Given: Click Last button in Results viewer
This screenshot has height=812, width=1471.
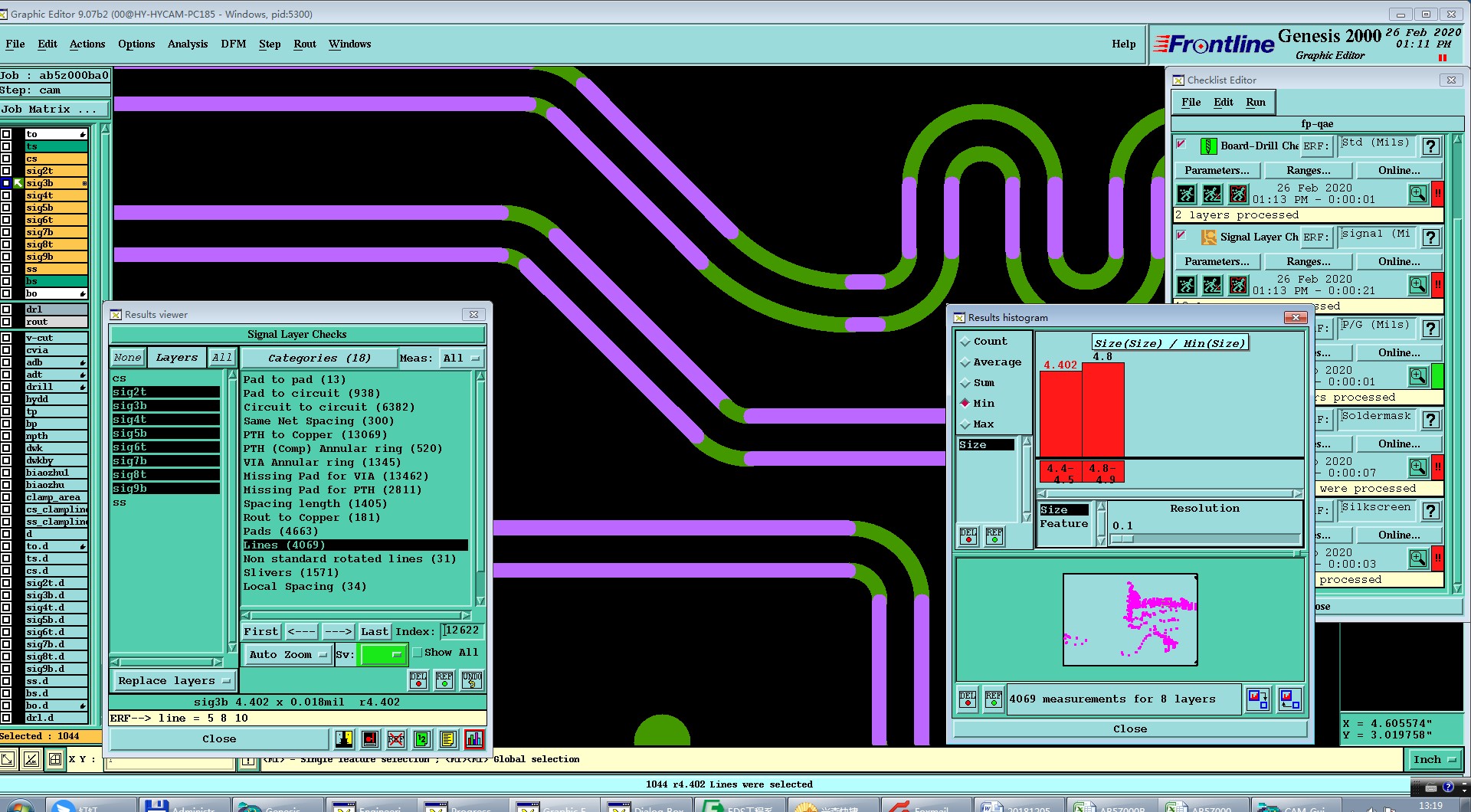Looking at the screenshot, I should click(x=375, y=631).
